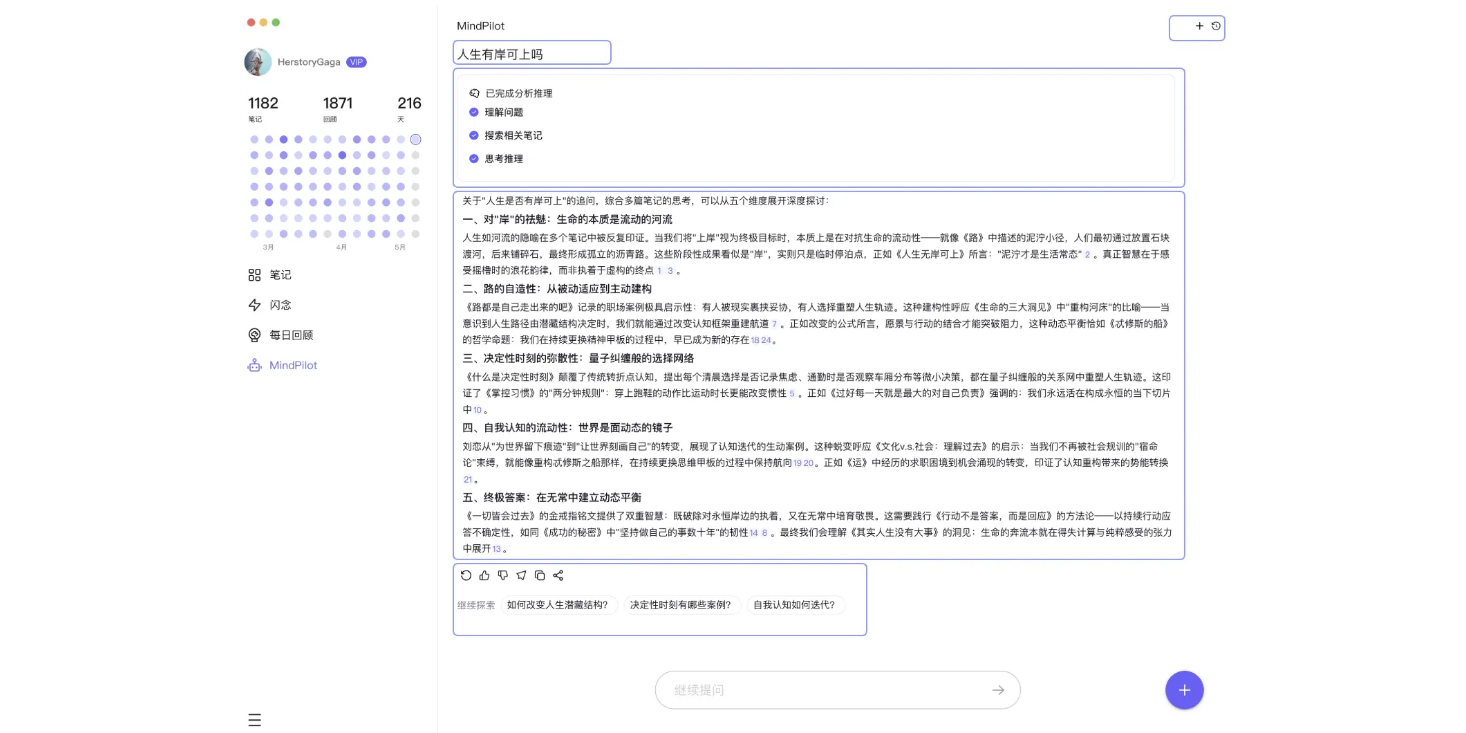Open the profile menu via HerstoryGaga avatar
The width and height of the screenshot is (1466, 733).
[x=258, y=61]
